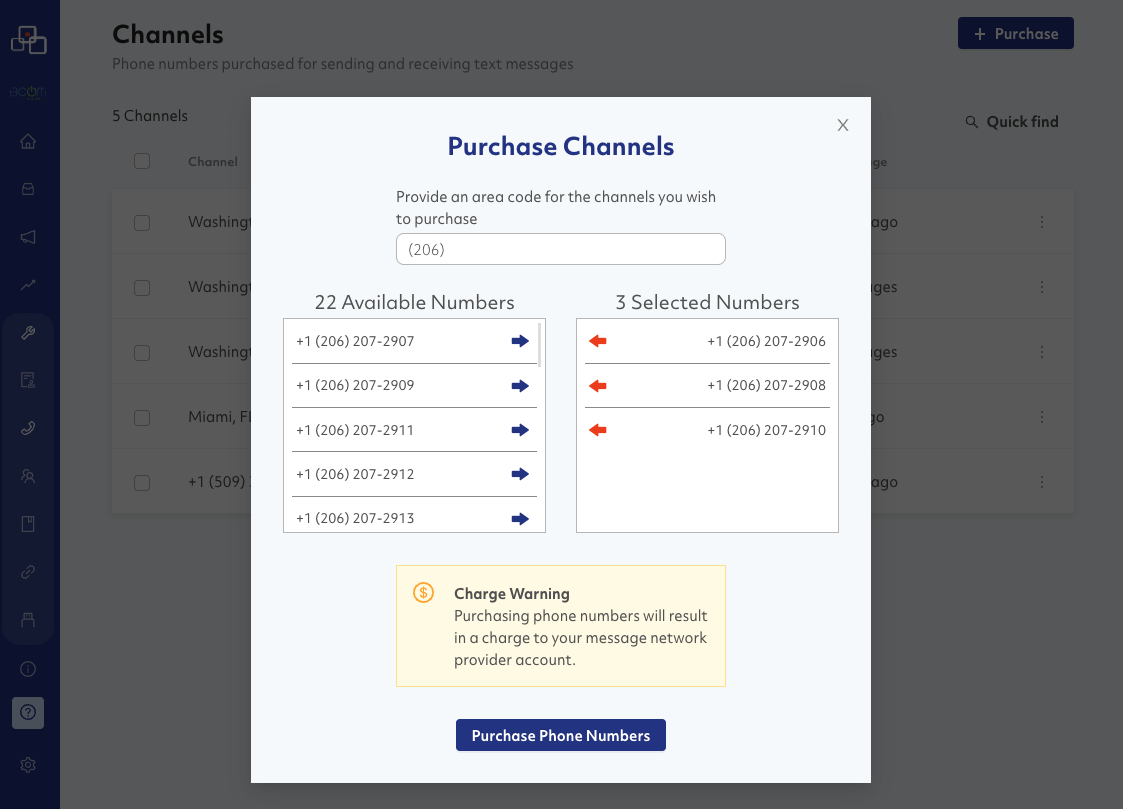Open options menu for Miami channel row

click(x=1042, y=417)
